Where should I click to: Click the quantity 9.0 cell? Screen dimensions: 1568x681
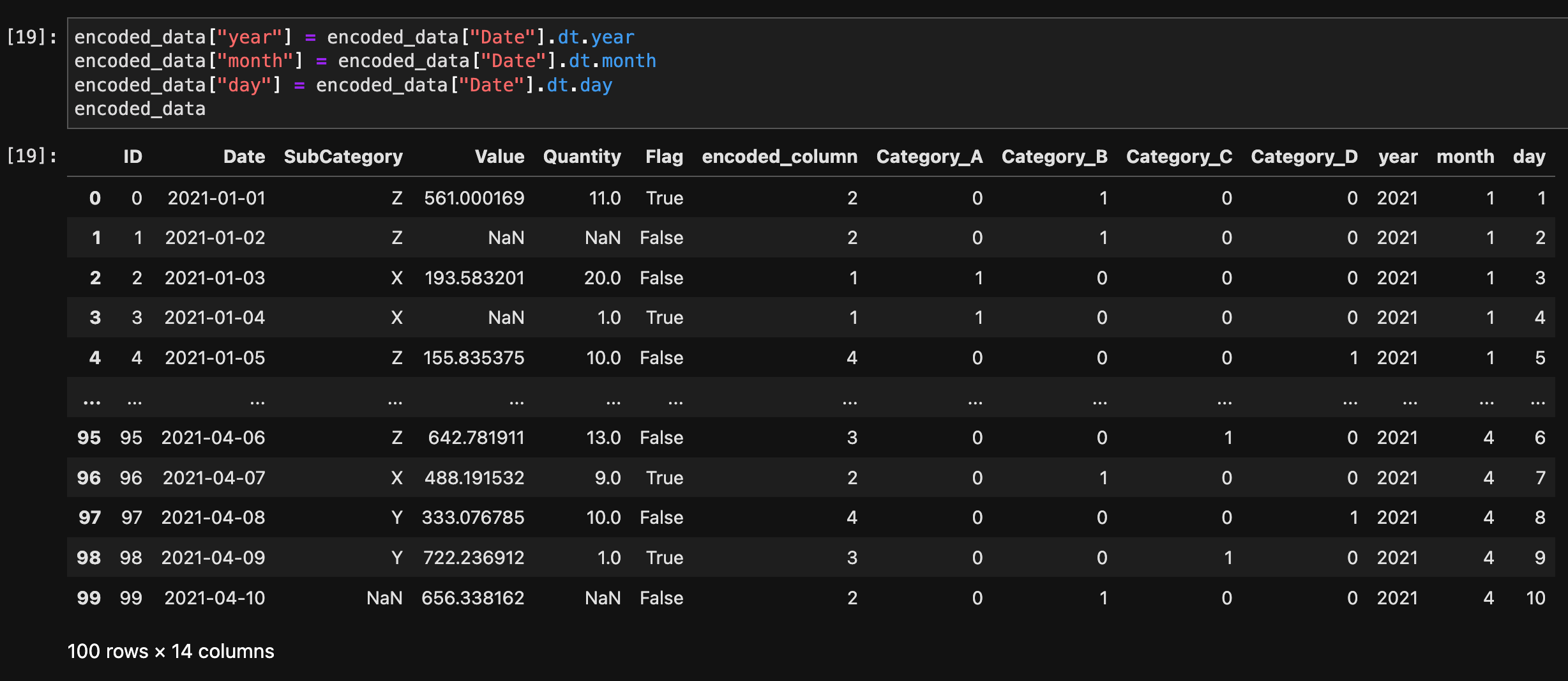[607, 478]
